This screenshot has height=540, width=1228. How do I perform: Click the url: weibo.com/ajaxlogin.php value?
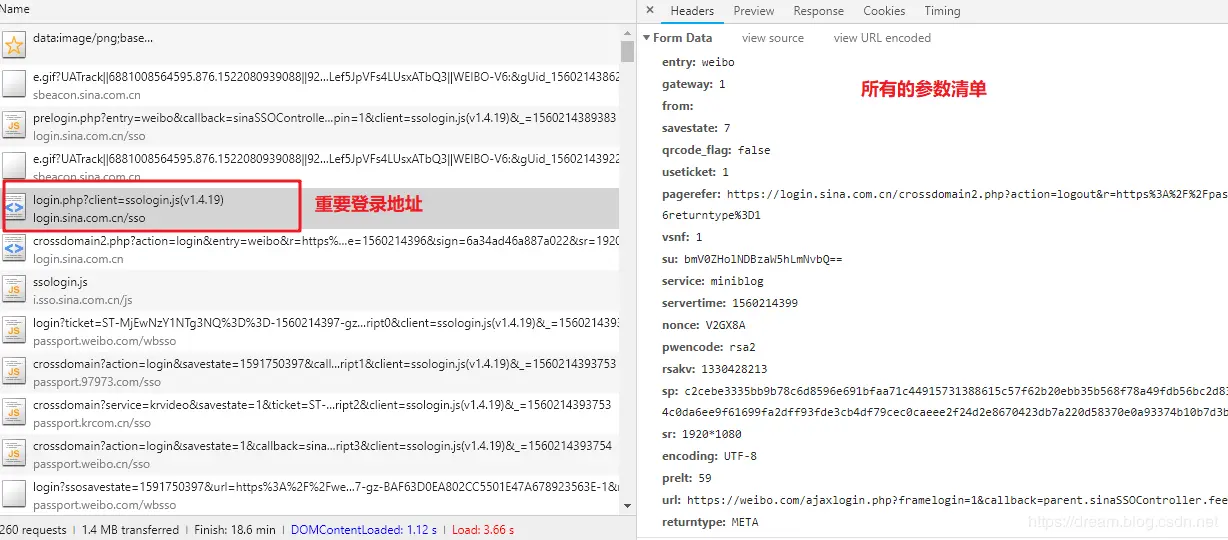(x=957, y=500)
